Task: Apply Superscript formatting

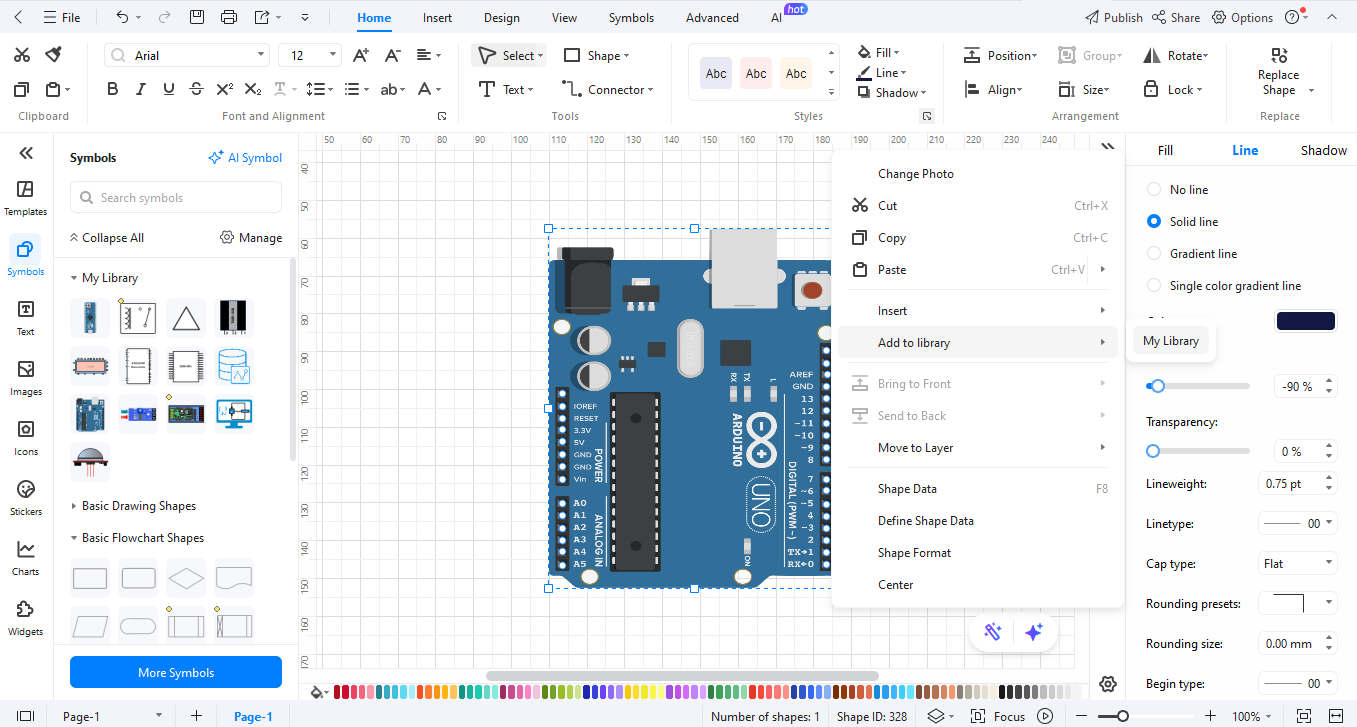Action: [x=225, y=89]
